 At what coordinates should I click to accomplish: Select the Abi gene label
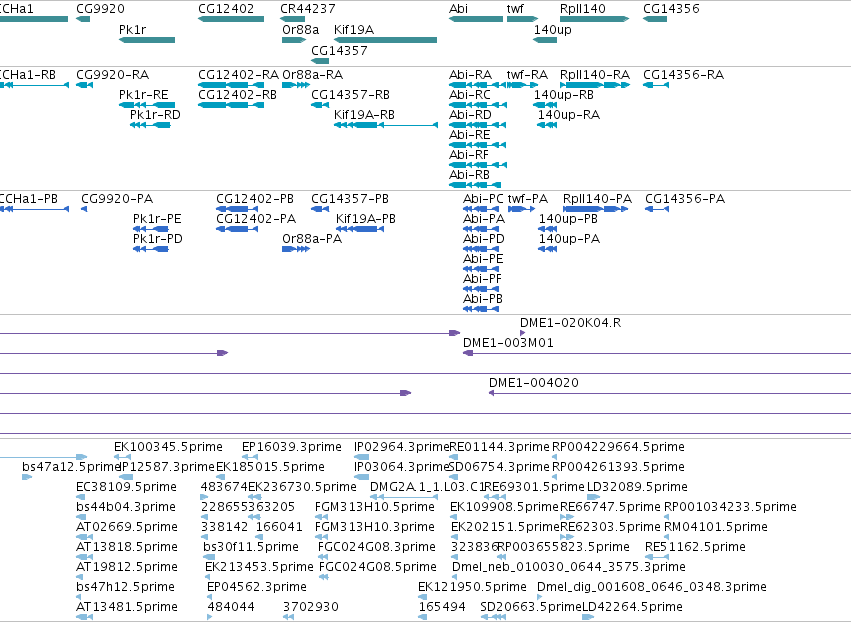pyautogui.click(x=459, y=9)
